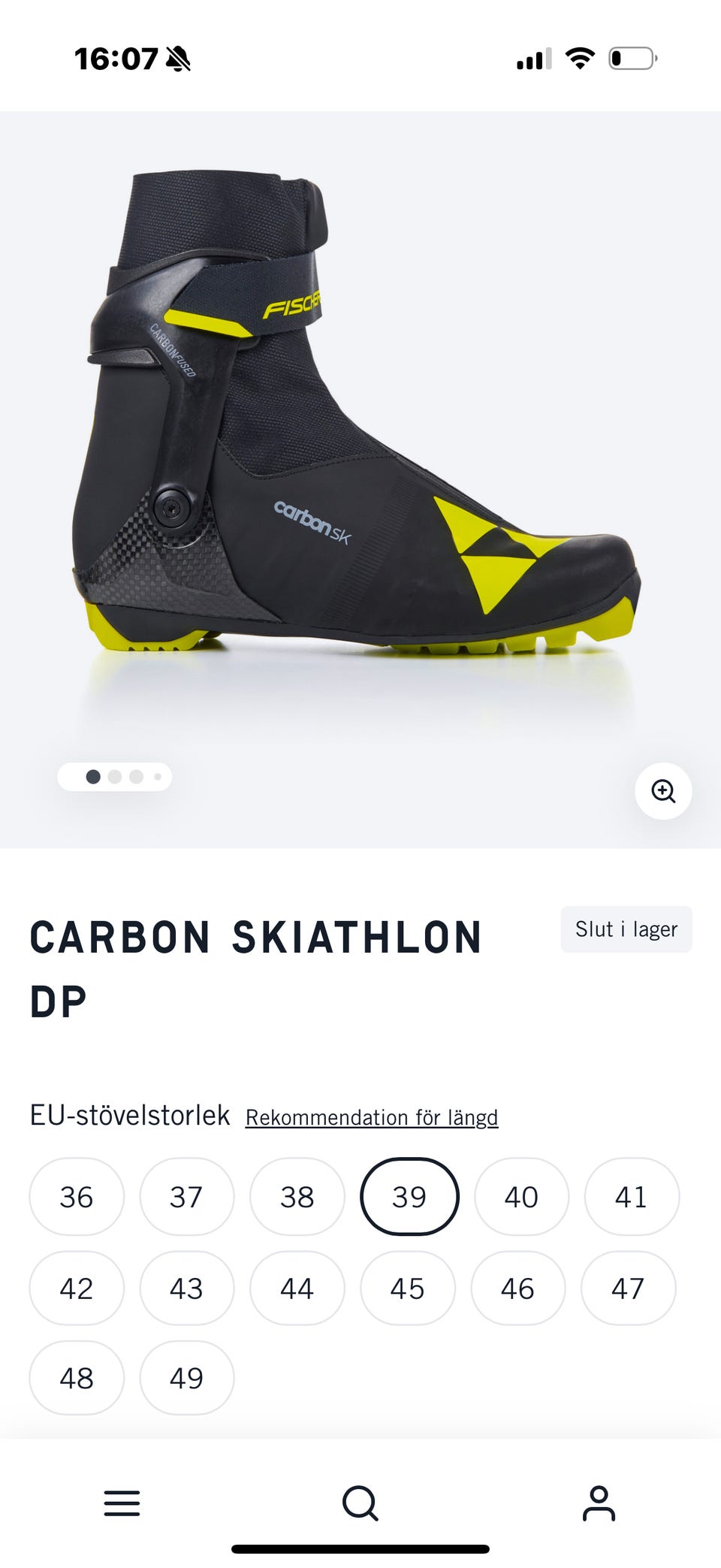Image resolution: width=721 pixels, height=1568 pixels.
Task: Tap the battery indicator icon
Action: tap(633, 58)
